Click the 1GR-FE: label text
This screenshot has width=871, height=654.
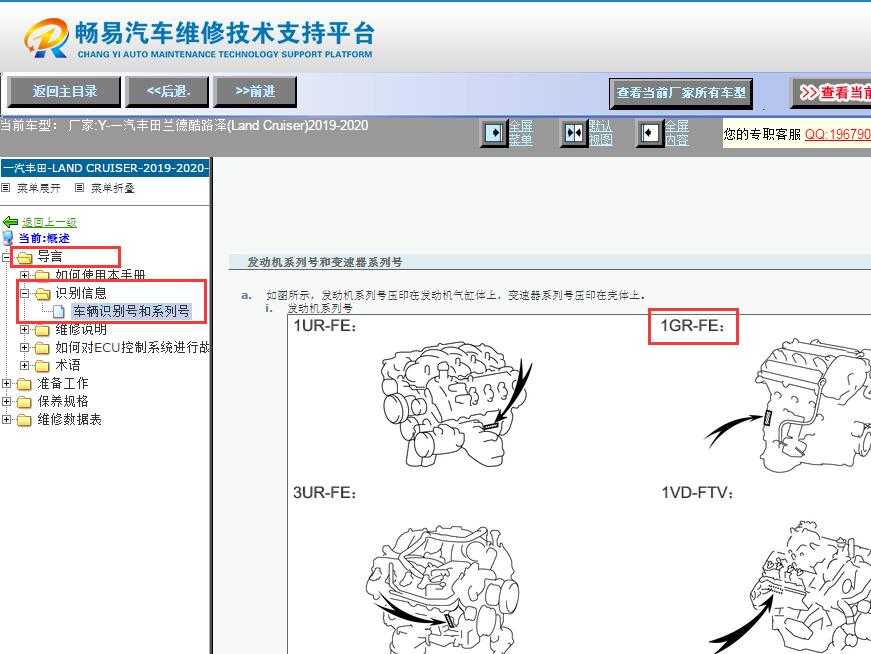point(693,326)
